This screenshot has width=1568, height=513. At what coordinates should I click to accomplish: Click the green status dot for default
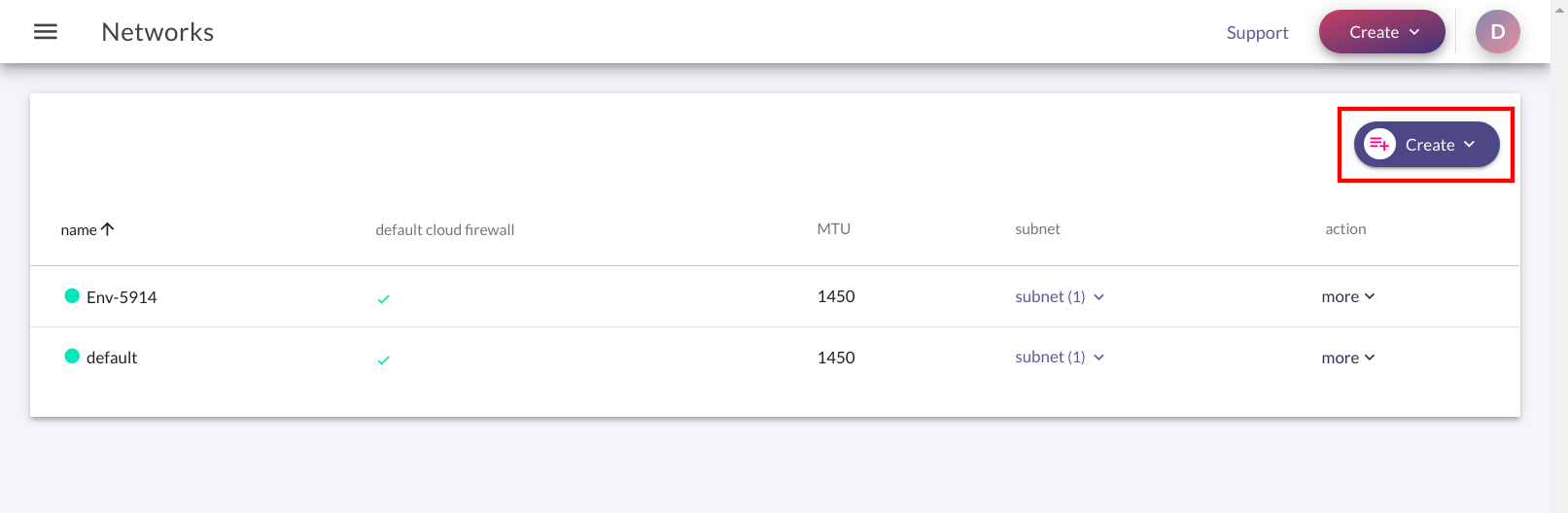72,356
